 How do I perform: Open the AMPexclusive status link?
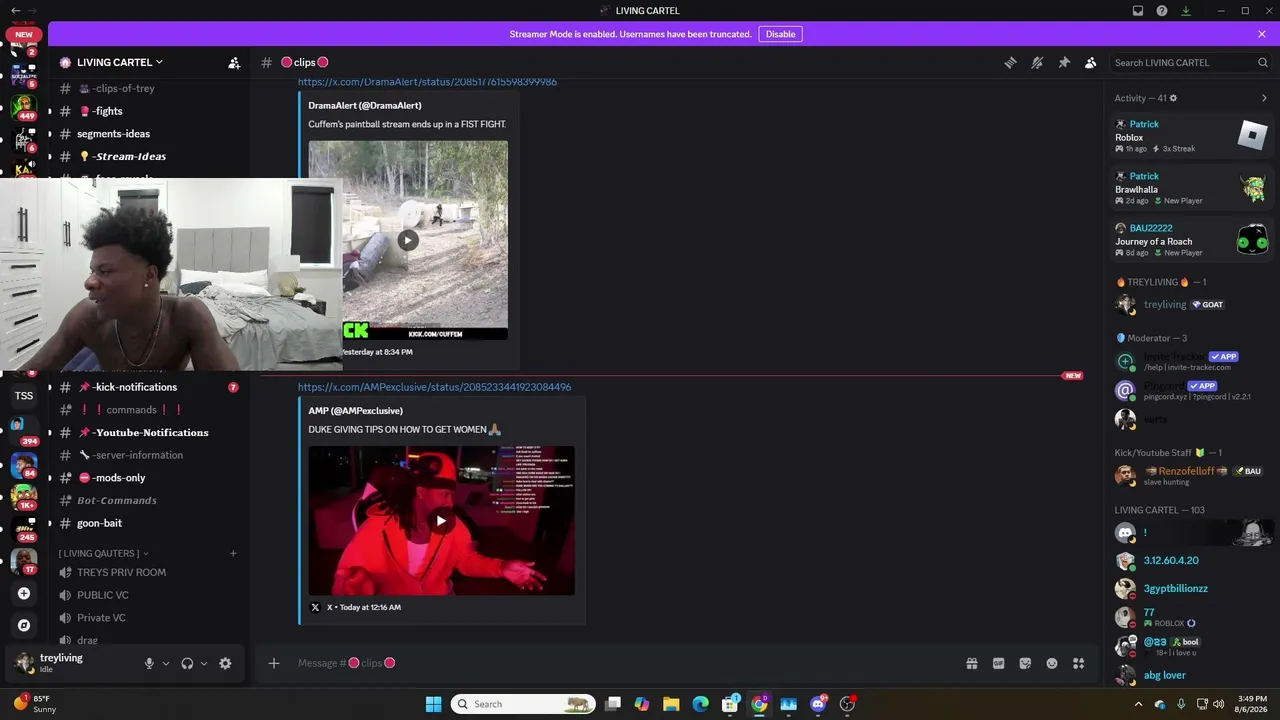point(435,387)
